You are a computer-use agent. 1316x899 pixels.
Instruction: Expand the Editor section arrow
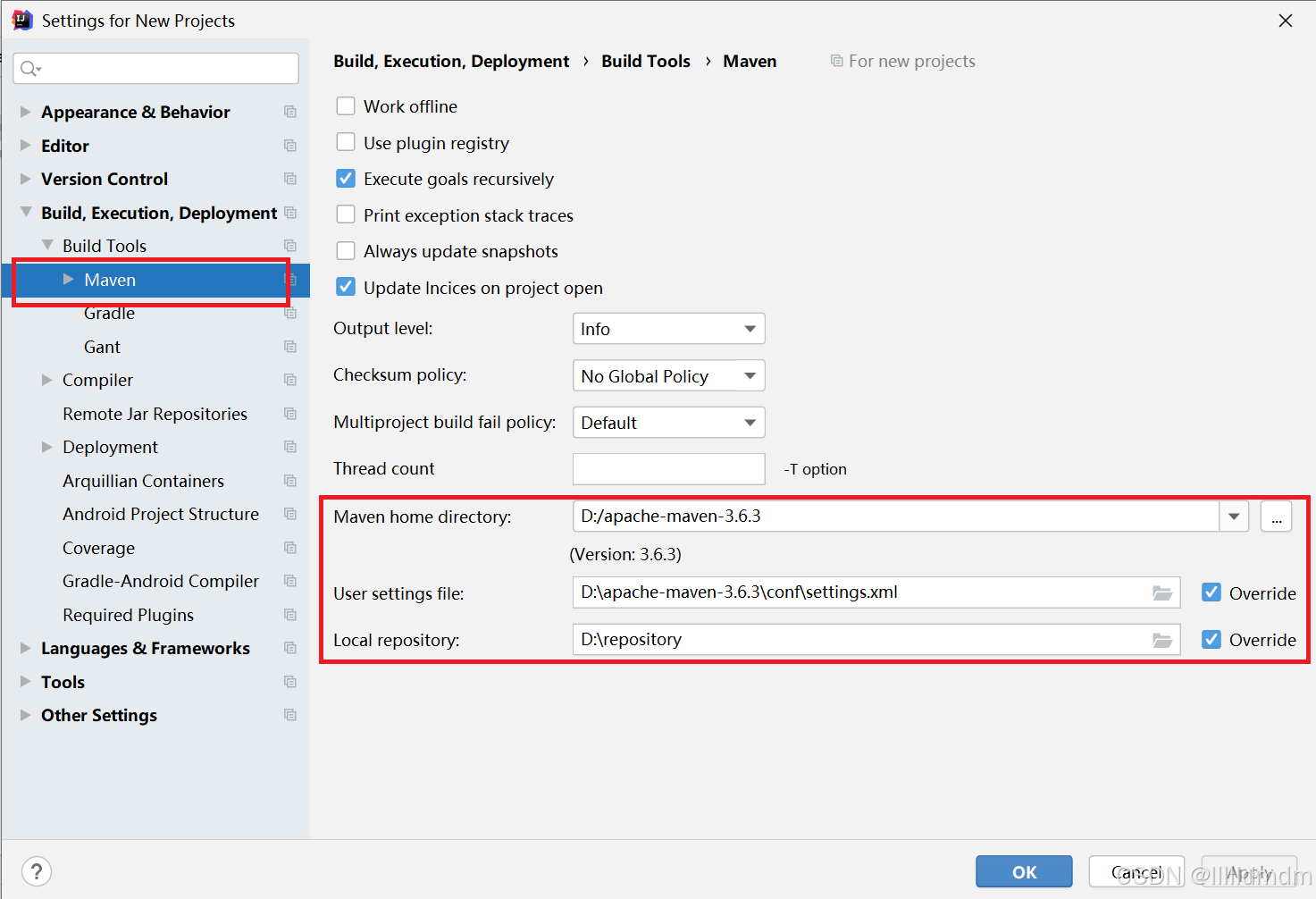click(x=25, y=146)
